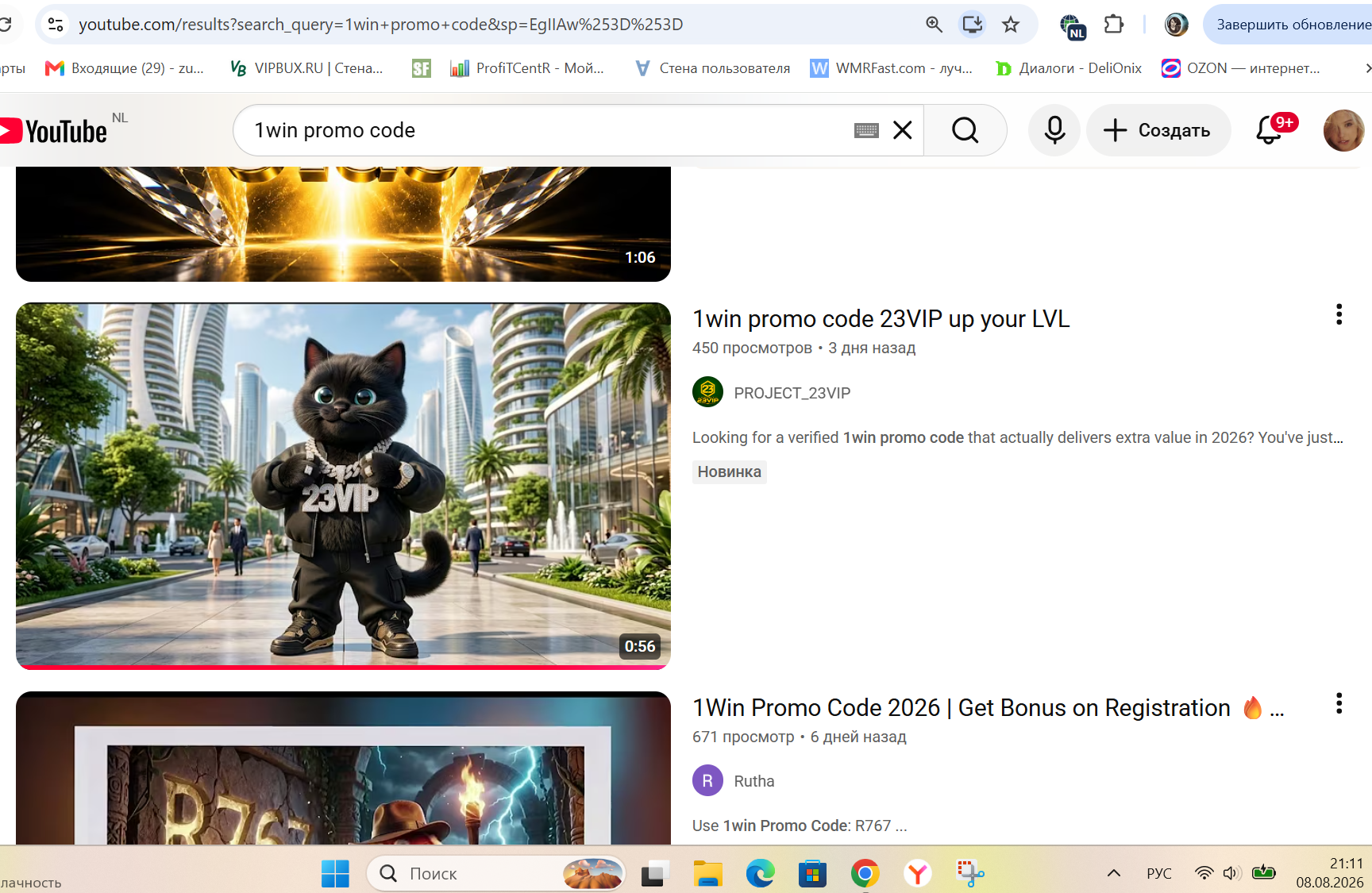This screenshot has width=1372, height=893.
Task: Open site info icon in address bar
Action: [56, 25]
